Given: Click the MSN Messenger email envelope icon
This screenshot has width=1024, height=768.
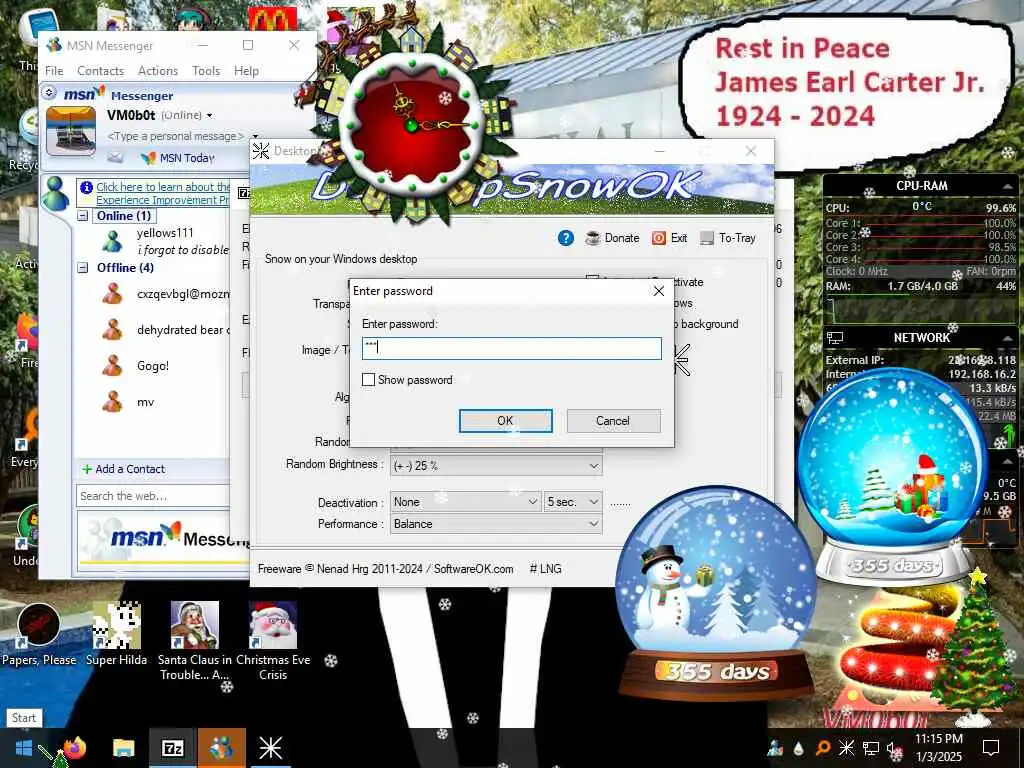Looking at the screenshot, I should click(x=115, y=157).
